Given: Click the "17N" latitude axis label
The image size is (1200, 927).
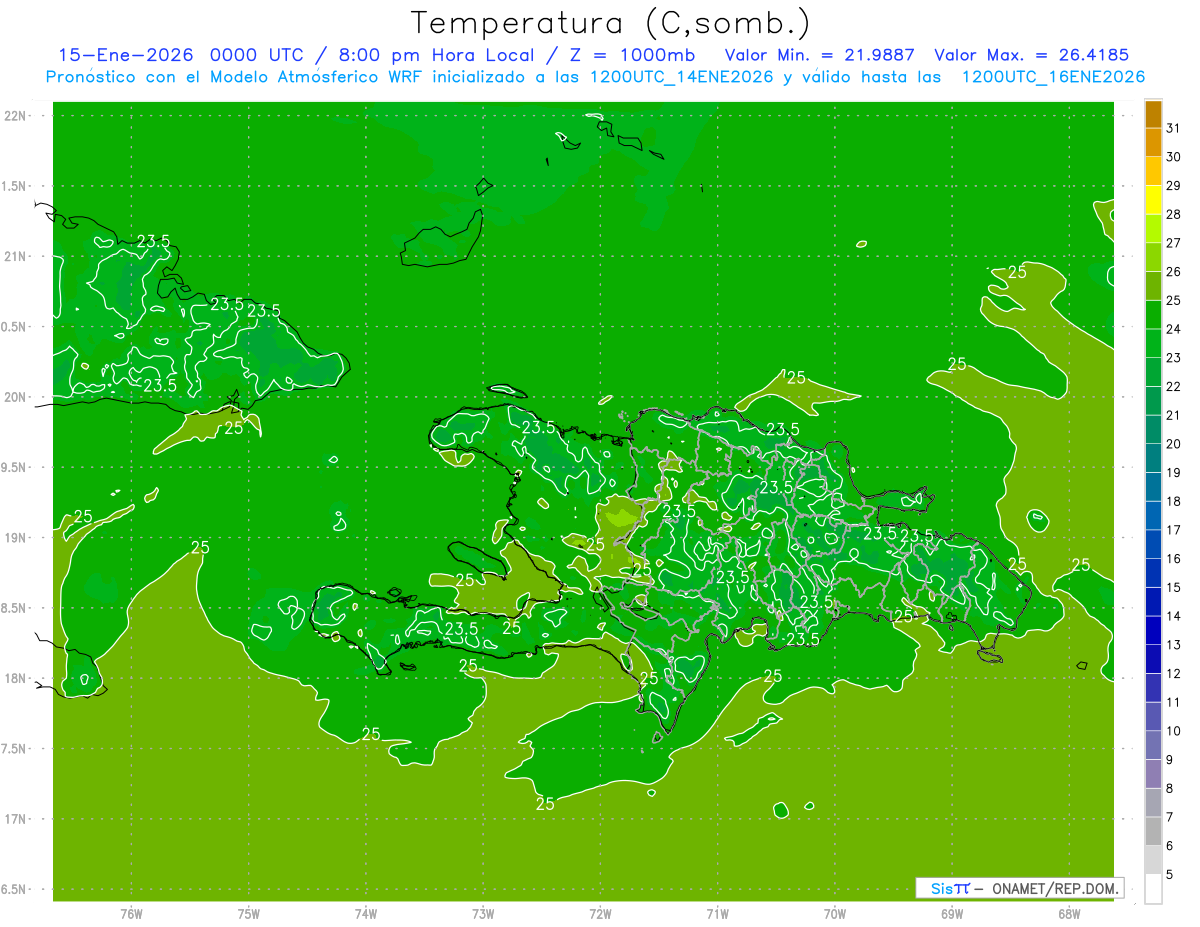Looking at the screenshot, I should pyautogui.click(x=17, y=819).
